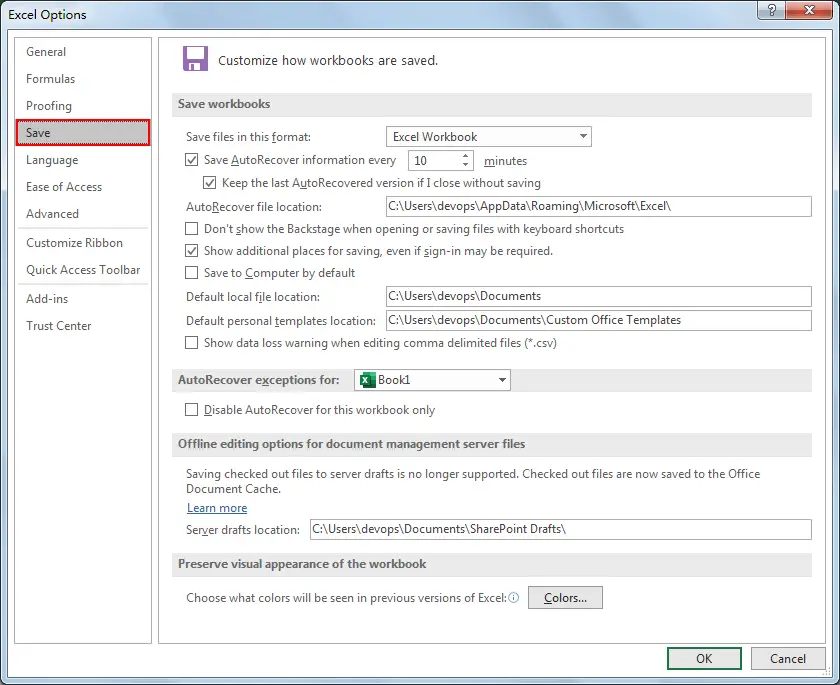Screen dimensions: 840x685
Task: Click the Cancel button
Action: pos(788,658)
